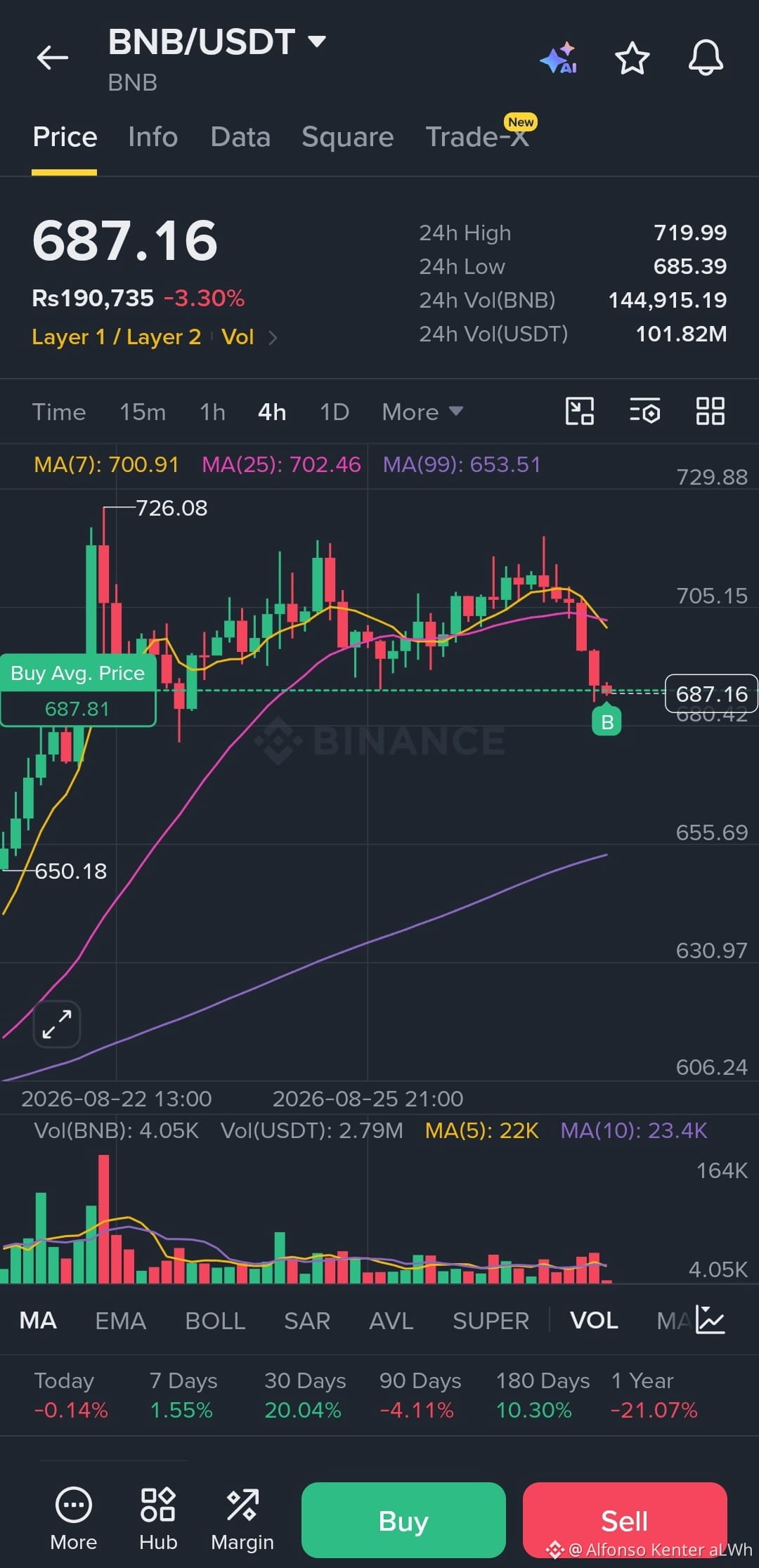Open Margin trading icon

tap(242, 1520)
